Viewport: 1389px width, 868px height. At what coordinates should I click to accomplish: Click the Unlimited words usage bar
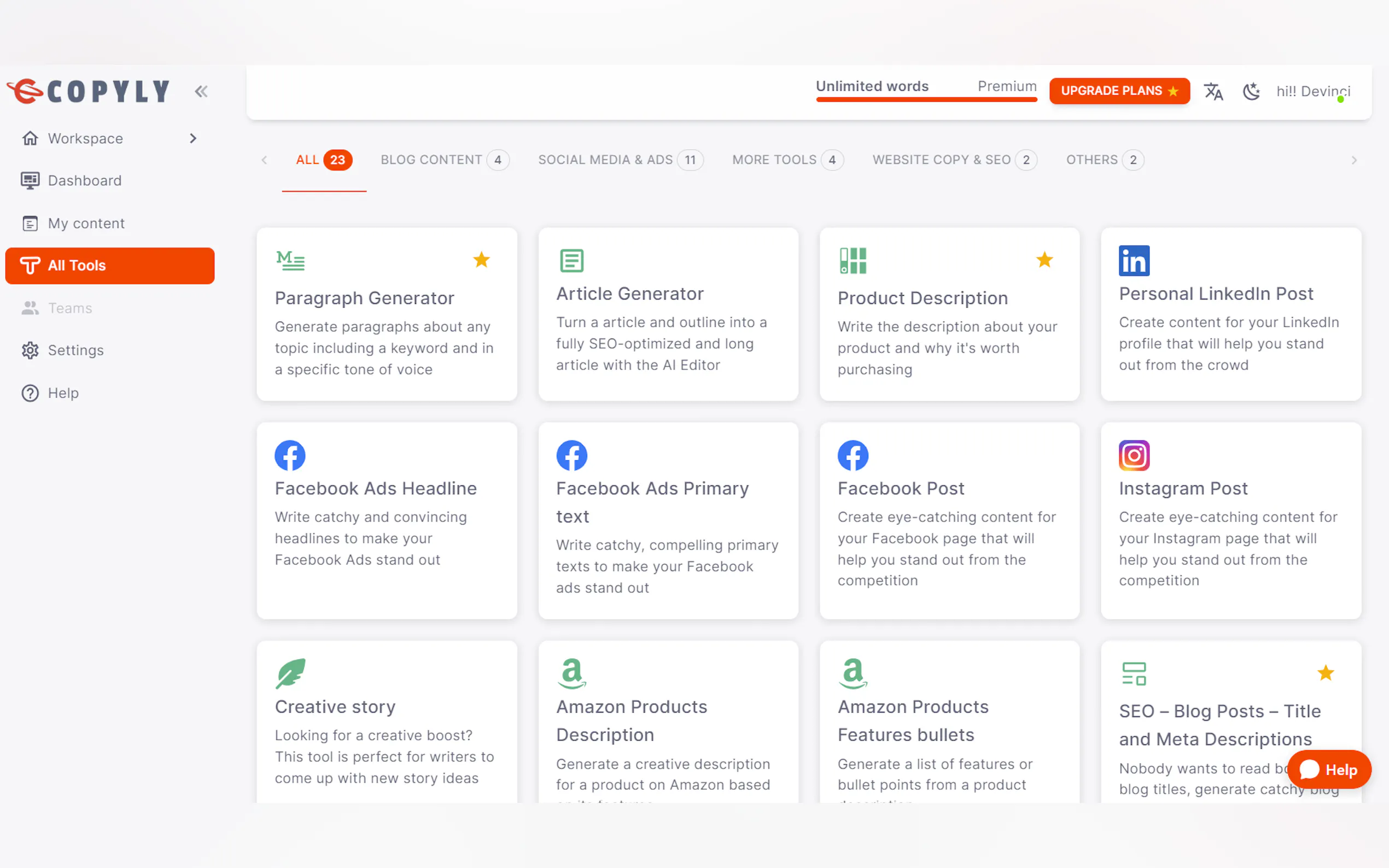926,99
